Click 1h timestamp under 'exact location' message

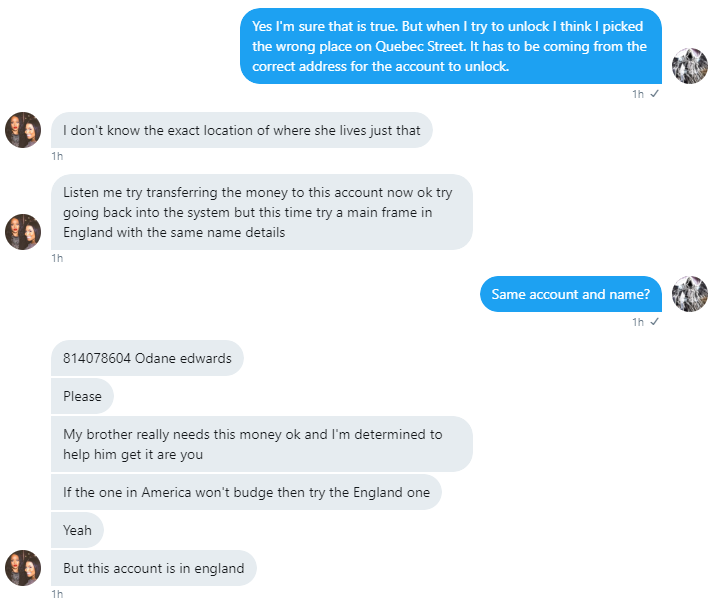point(57,156)
